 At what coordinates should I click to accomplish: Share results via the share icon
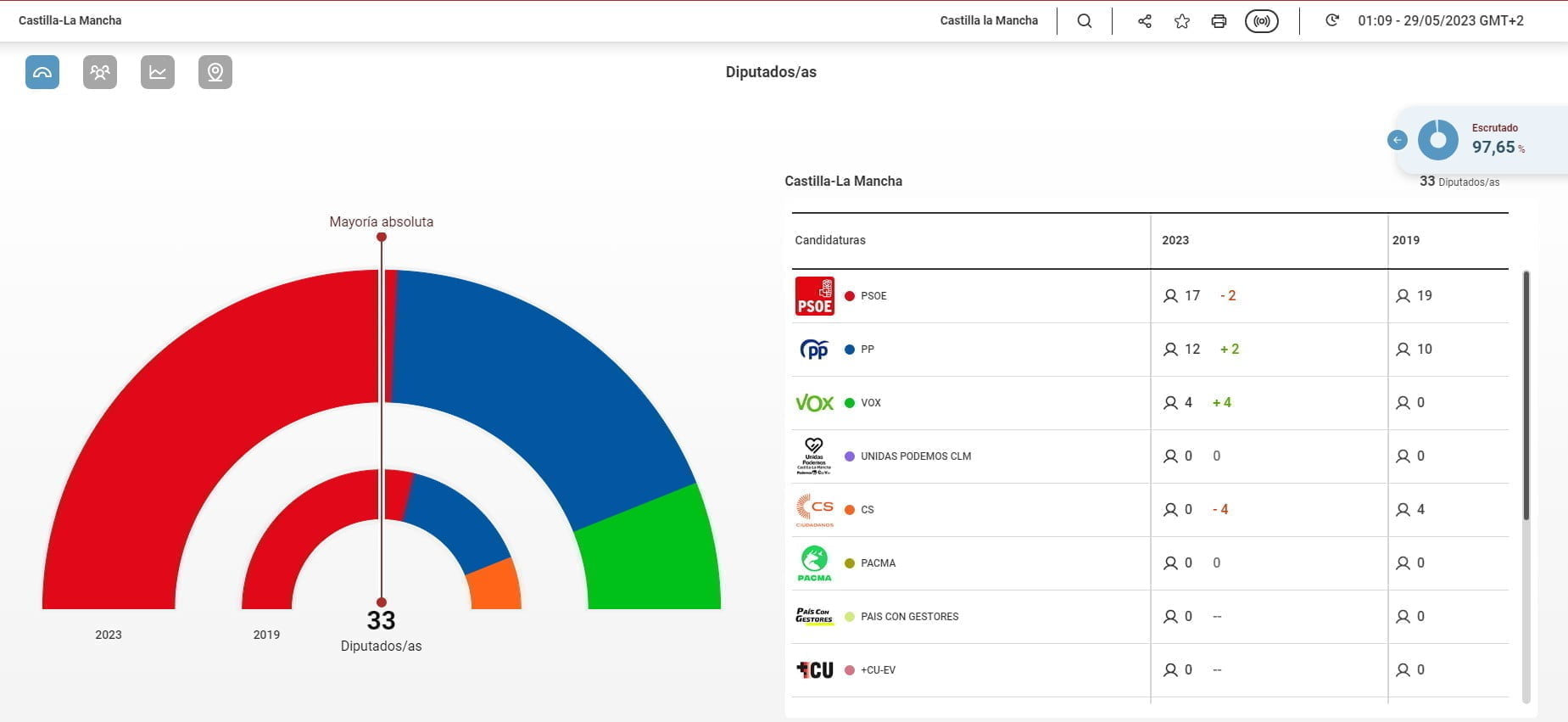coord(1145,21)
